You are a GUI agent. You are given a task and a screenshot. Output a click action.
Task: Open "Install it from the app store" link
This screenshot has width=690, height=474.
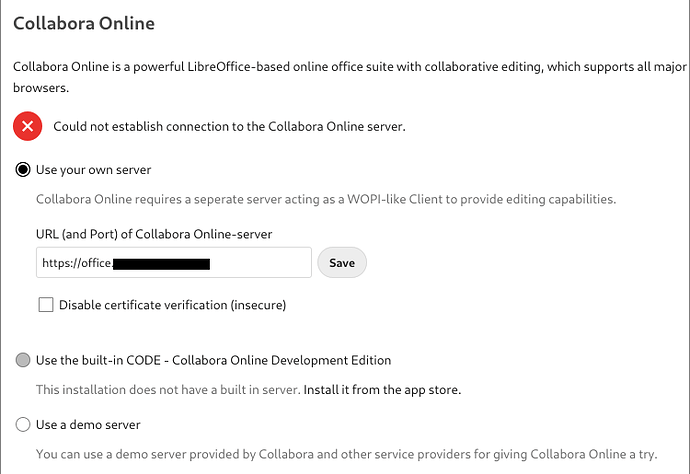tap(383, 389)
